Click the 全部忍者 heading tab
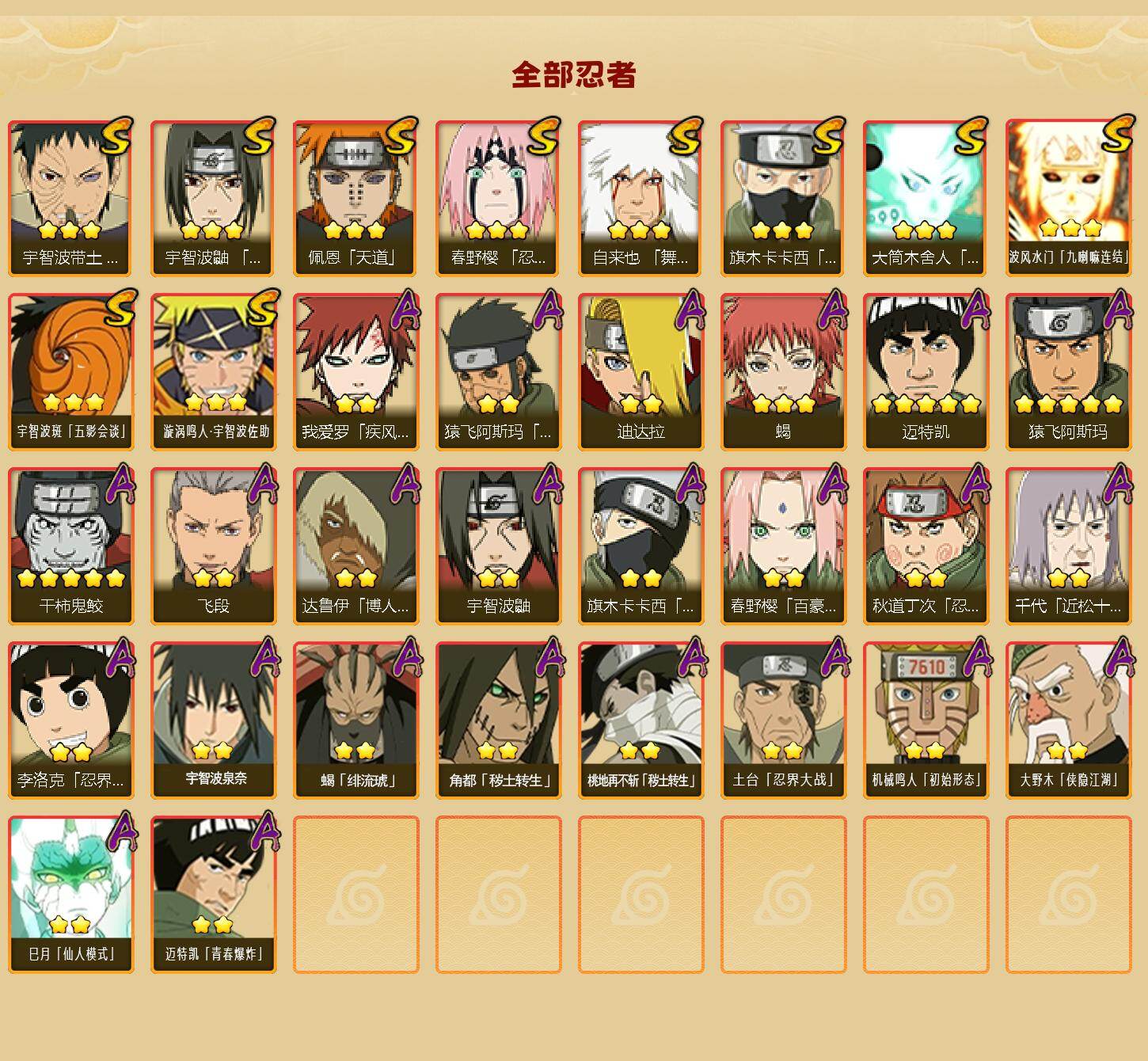 coord(574,74)
